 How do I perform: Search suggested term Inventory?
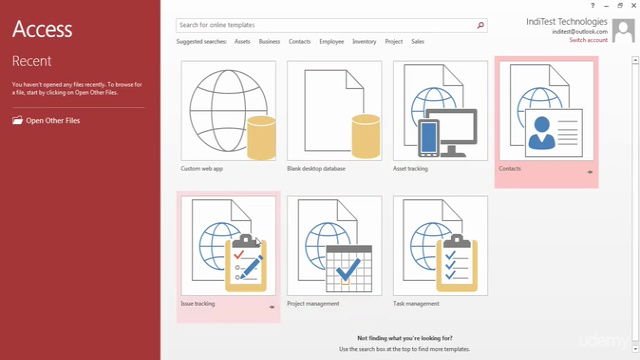click(x=364, y=42)
